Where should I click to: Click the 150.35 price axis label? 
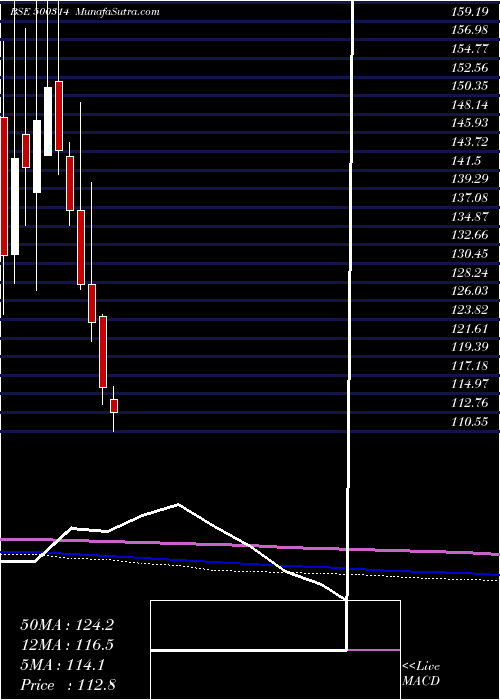tap(471, 86)
